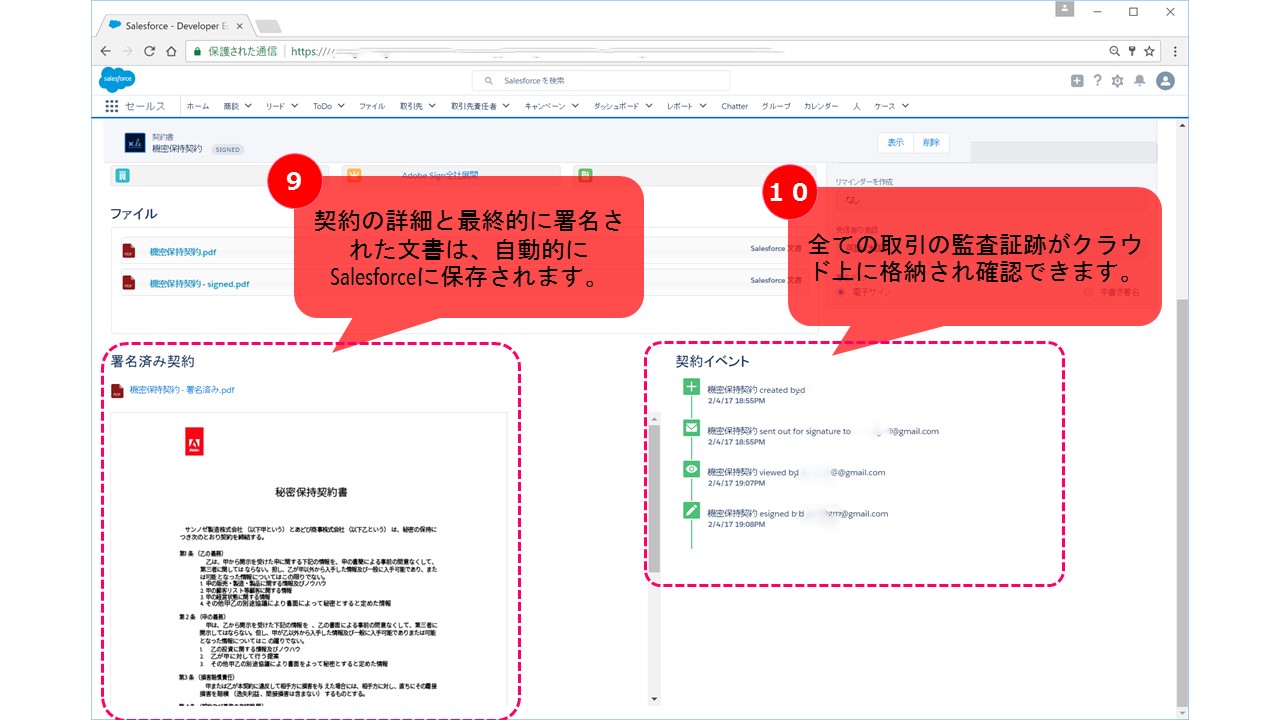Go back with the browser back arrow
The image size is (1280, 720).
coord(106,51)
